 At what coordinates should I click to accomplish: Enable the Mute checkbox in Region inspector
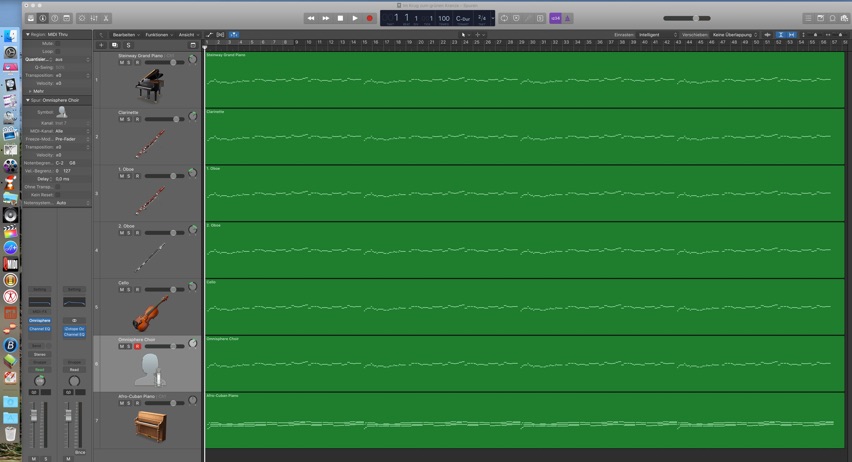click(58, 43)
